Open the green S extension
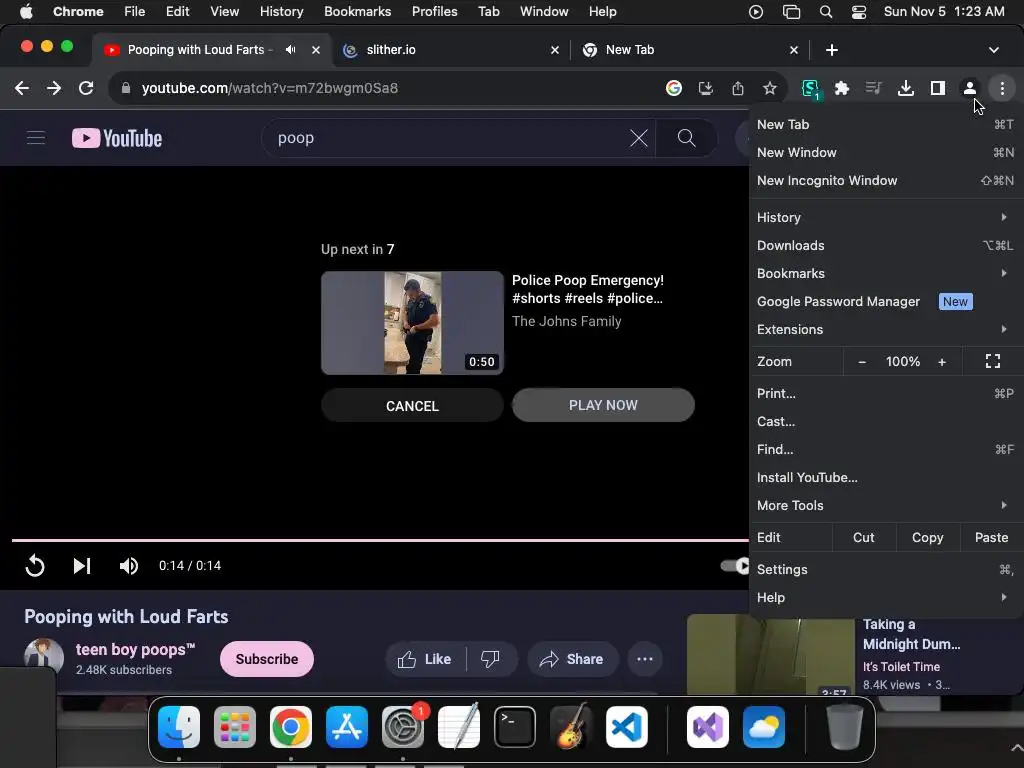The height and width of the screenshot is (768, 1024). [810, 89]
